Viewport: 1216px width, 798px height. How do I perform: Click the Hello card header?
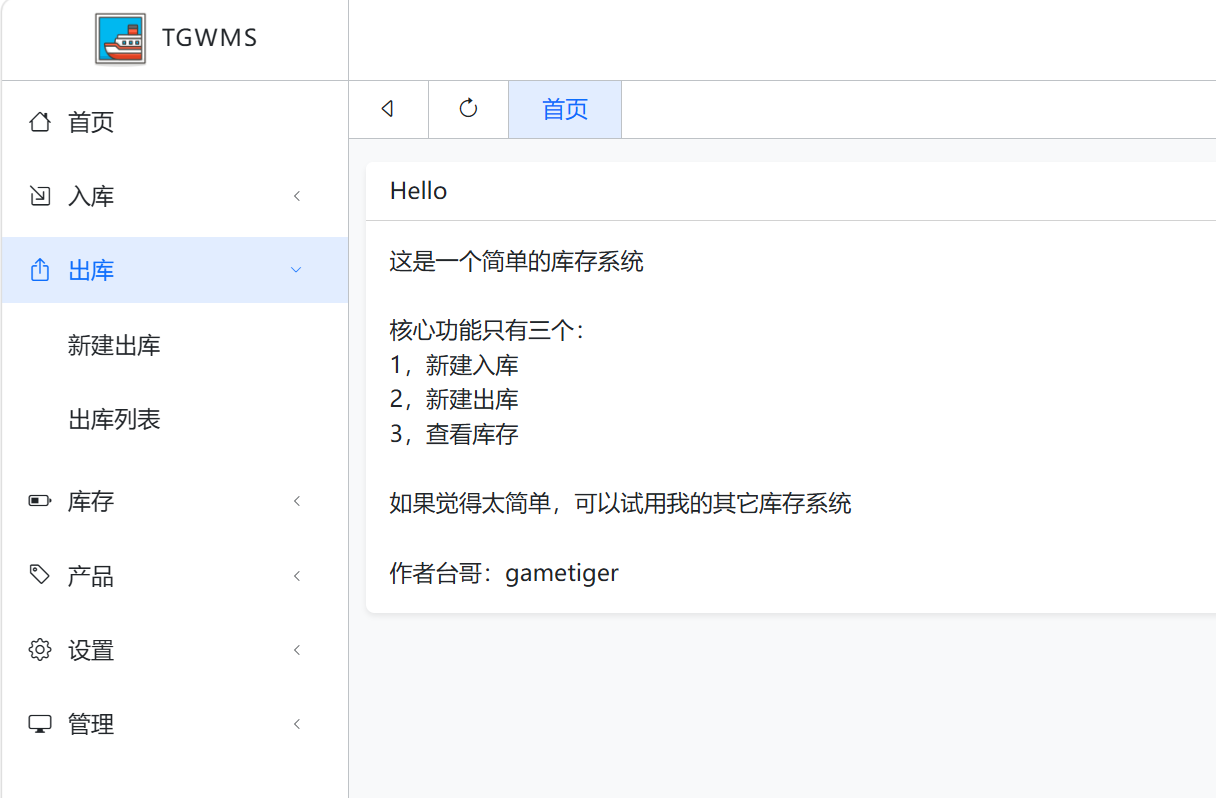[x=791, y=191]
